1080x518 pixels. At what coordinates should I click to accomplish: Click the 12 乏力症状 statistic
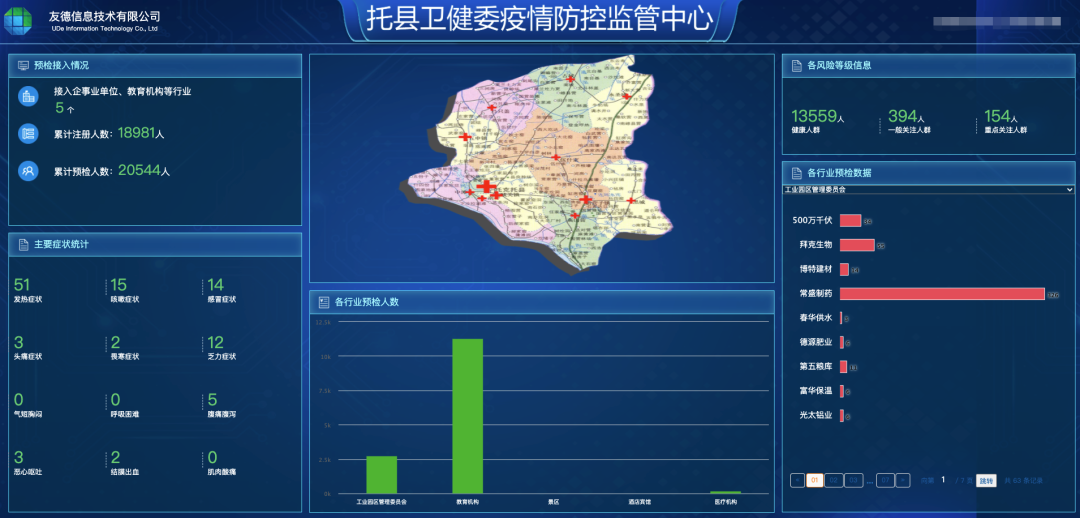[221, 349]
